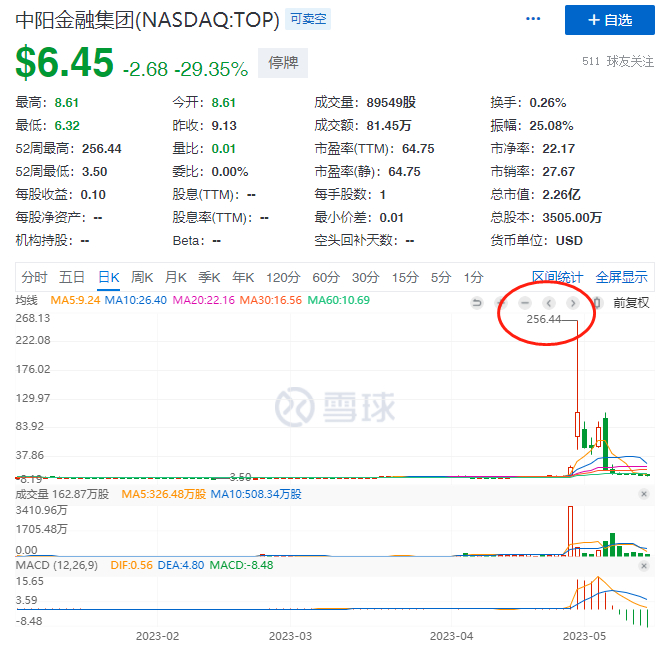Move chart right with next arrow
This screenshot has height=649, width=670.
pyautogui.click(x=573, y=303)
